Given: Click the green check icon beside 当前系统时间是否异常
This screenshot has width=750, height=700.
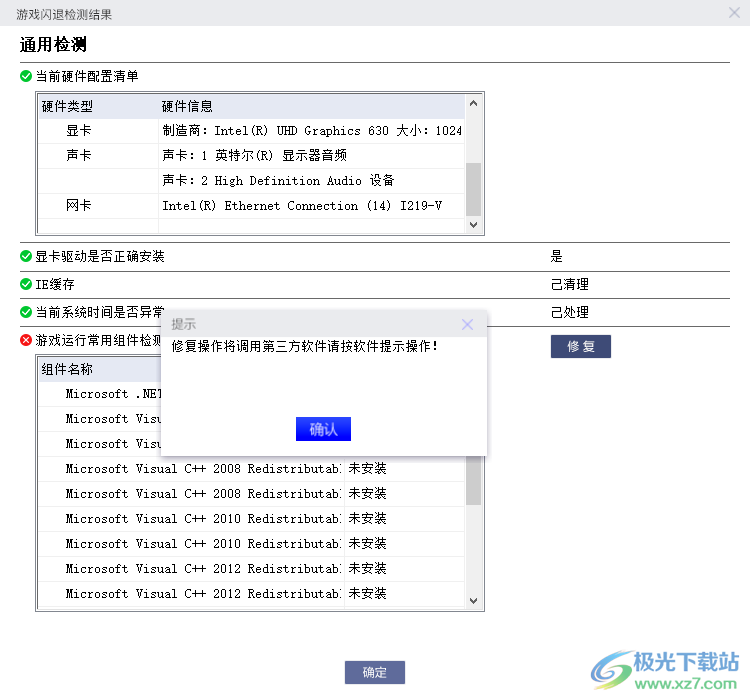Looking at the screenshot, I should 26,312.
